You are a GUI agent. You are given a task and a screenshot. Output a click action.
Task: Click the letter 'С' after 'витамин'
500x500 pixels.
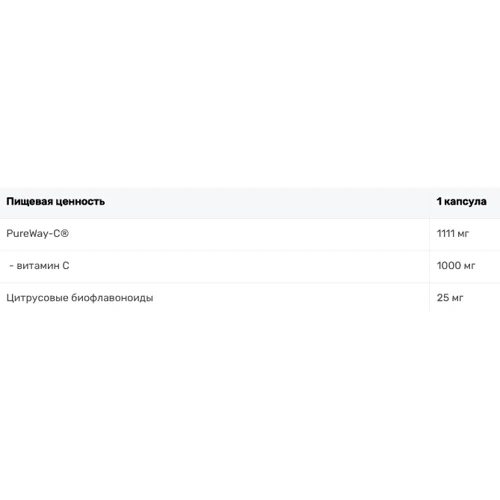[66, 266]
